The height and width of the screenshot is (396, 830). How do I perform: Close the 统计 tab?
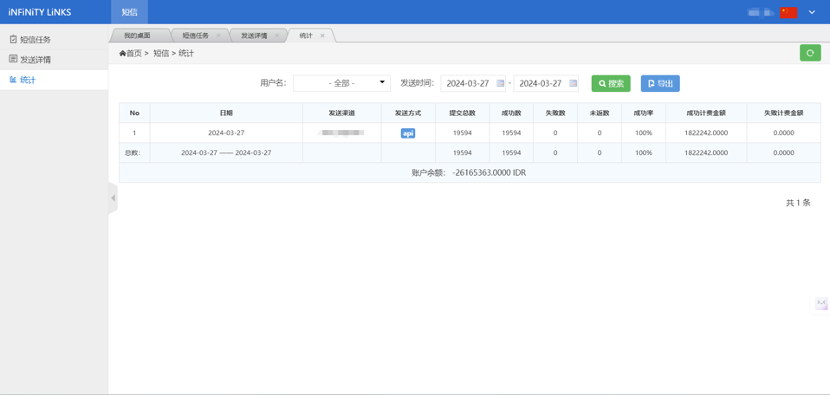(x=322, y=36)
